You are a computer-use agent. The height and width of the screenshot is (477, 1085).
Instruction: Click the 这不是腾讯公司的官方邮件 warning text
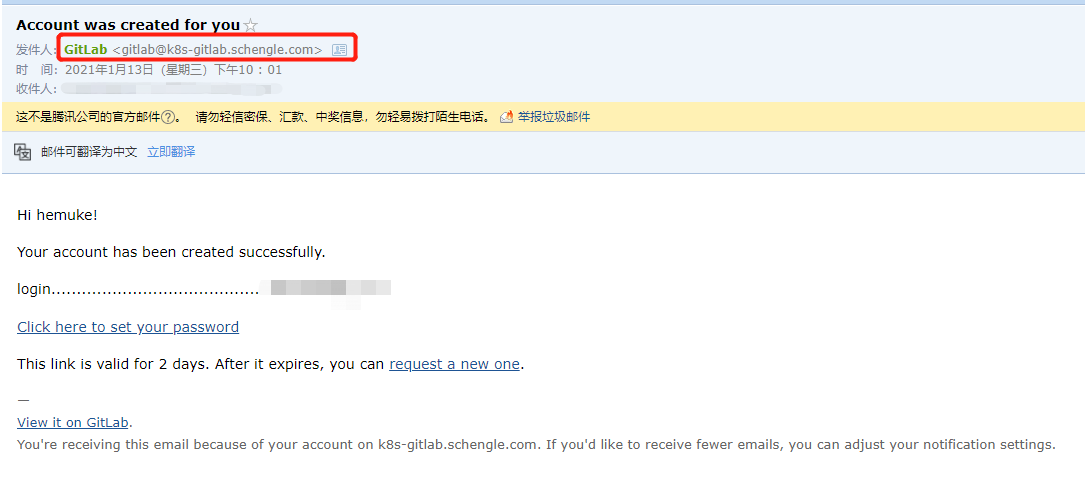click(x=88, y=117)
